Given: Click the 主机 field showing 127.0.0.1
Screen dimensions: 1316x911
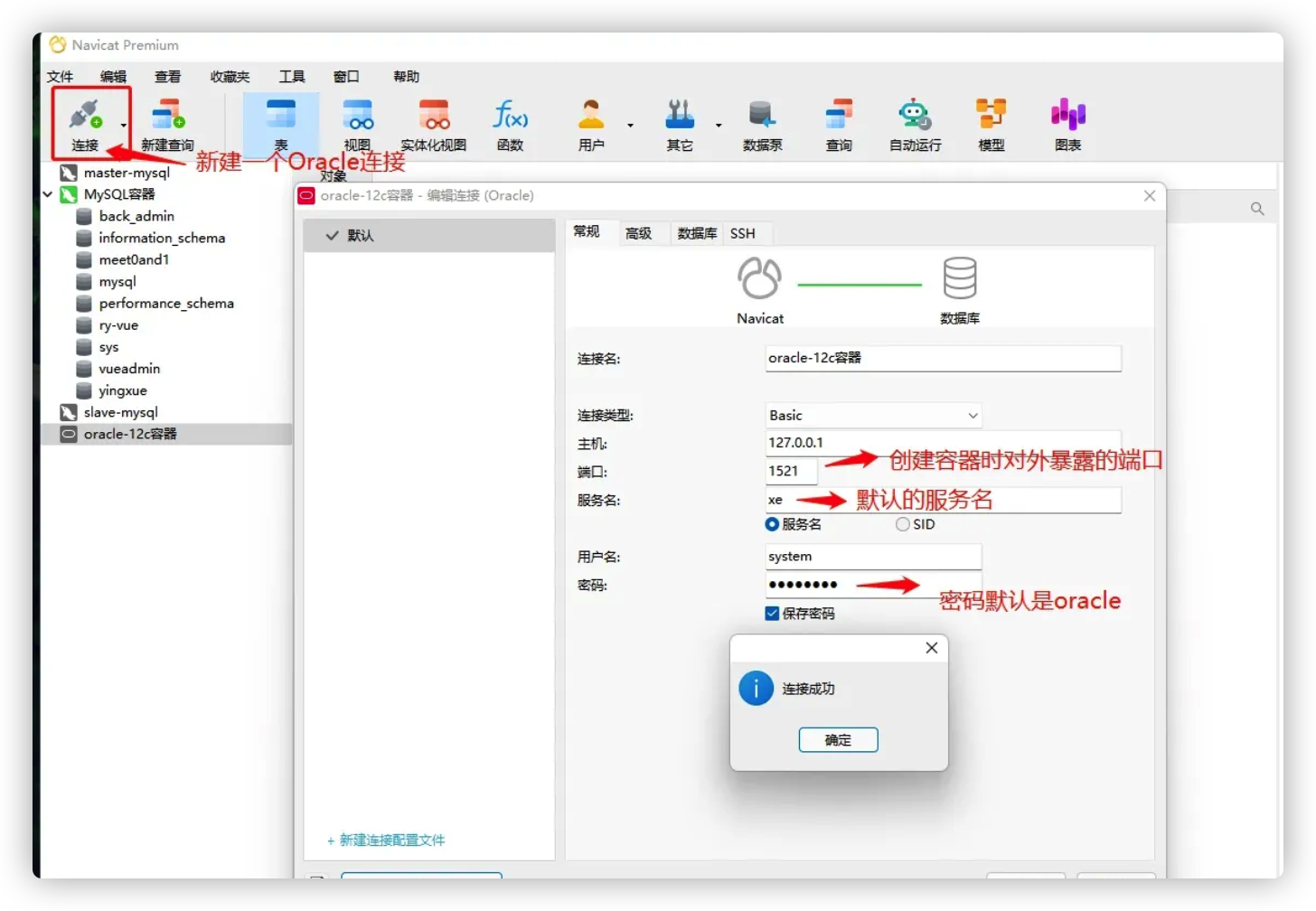Looking at the screenshot, I should click(944, 443).
